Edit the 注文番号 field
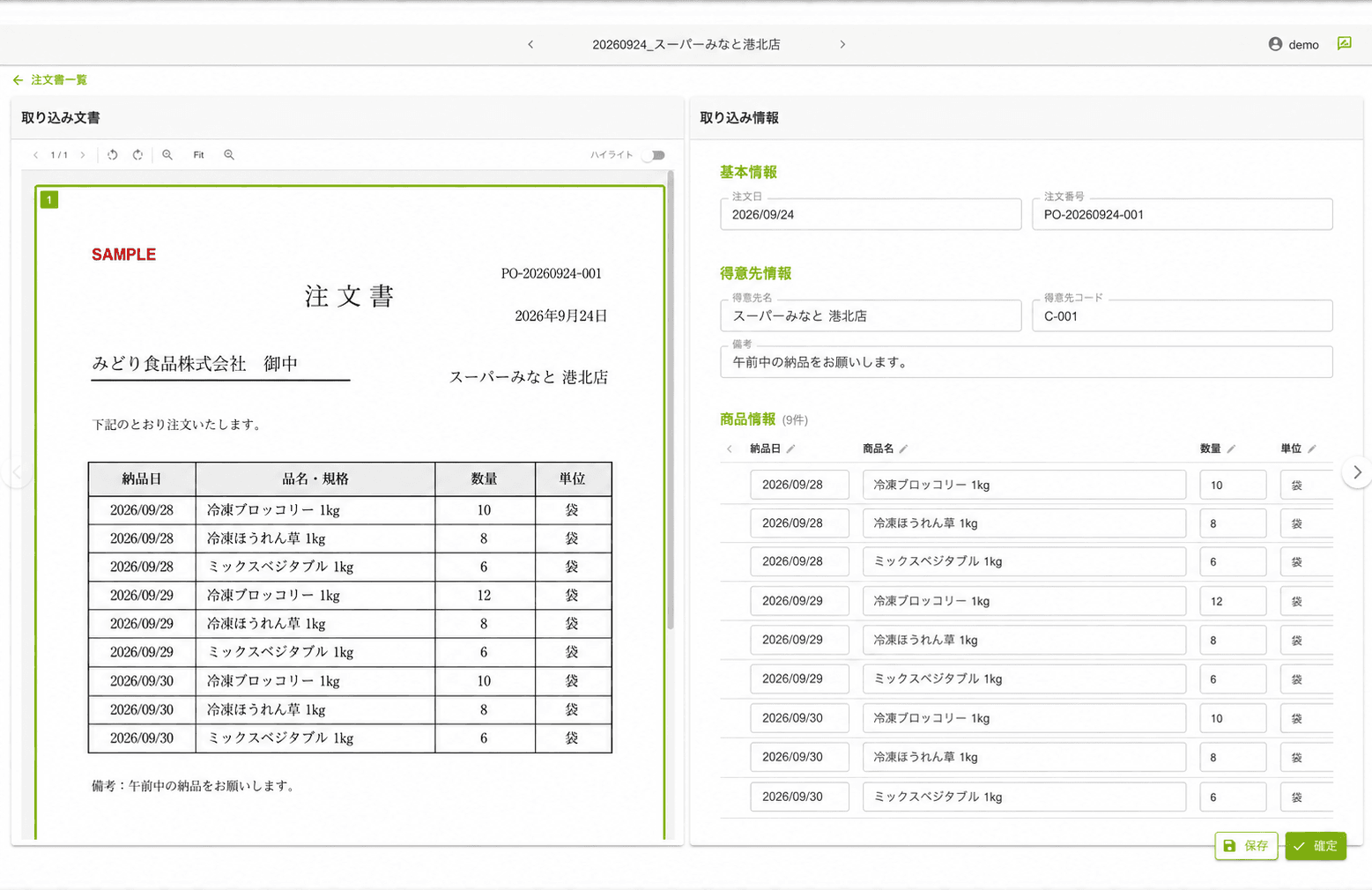The height and width of the screenshot is (890, 1372). click(1183, 214)
